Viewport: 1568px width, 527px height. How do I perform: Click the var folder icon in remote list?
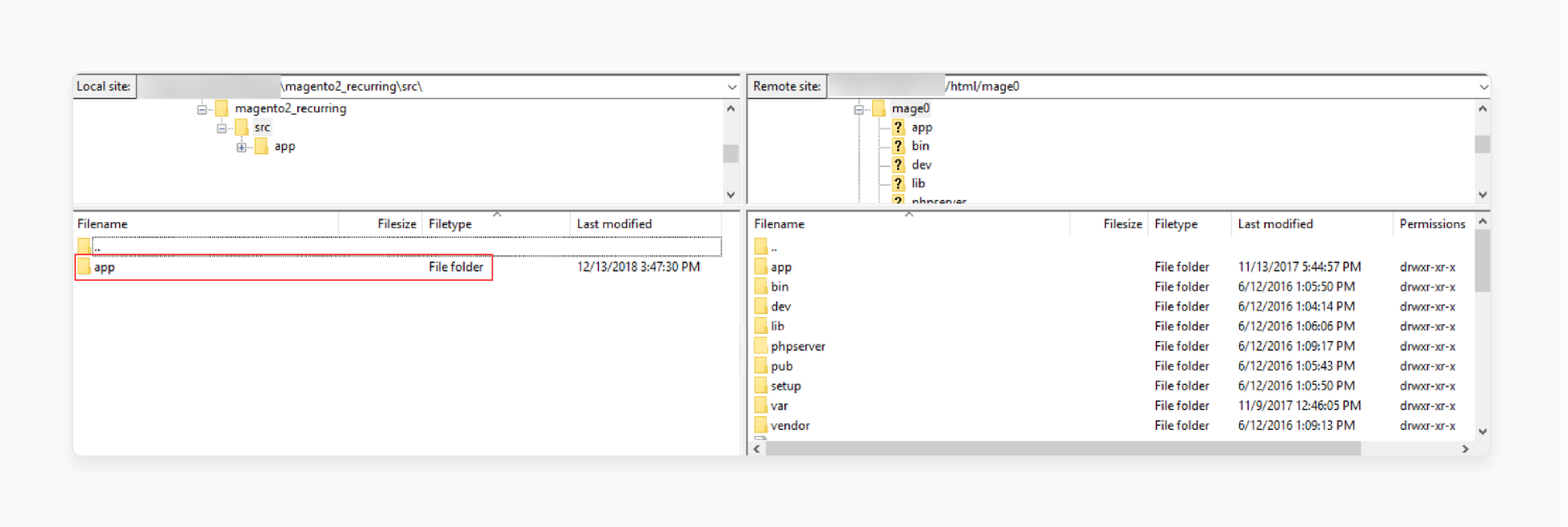click(x=760, y=405)
